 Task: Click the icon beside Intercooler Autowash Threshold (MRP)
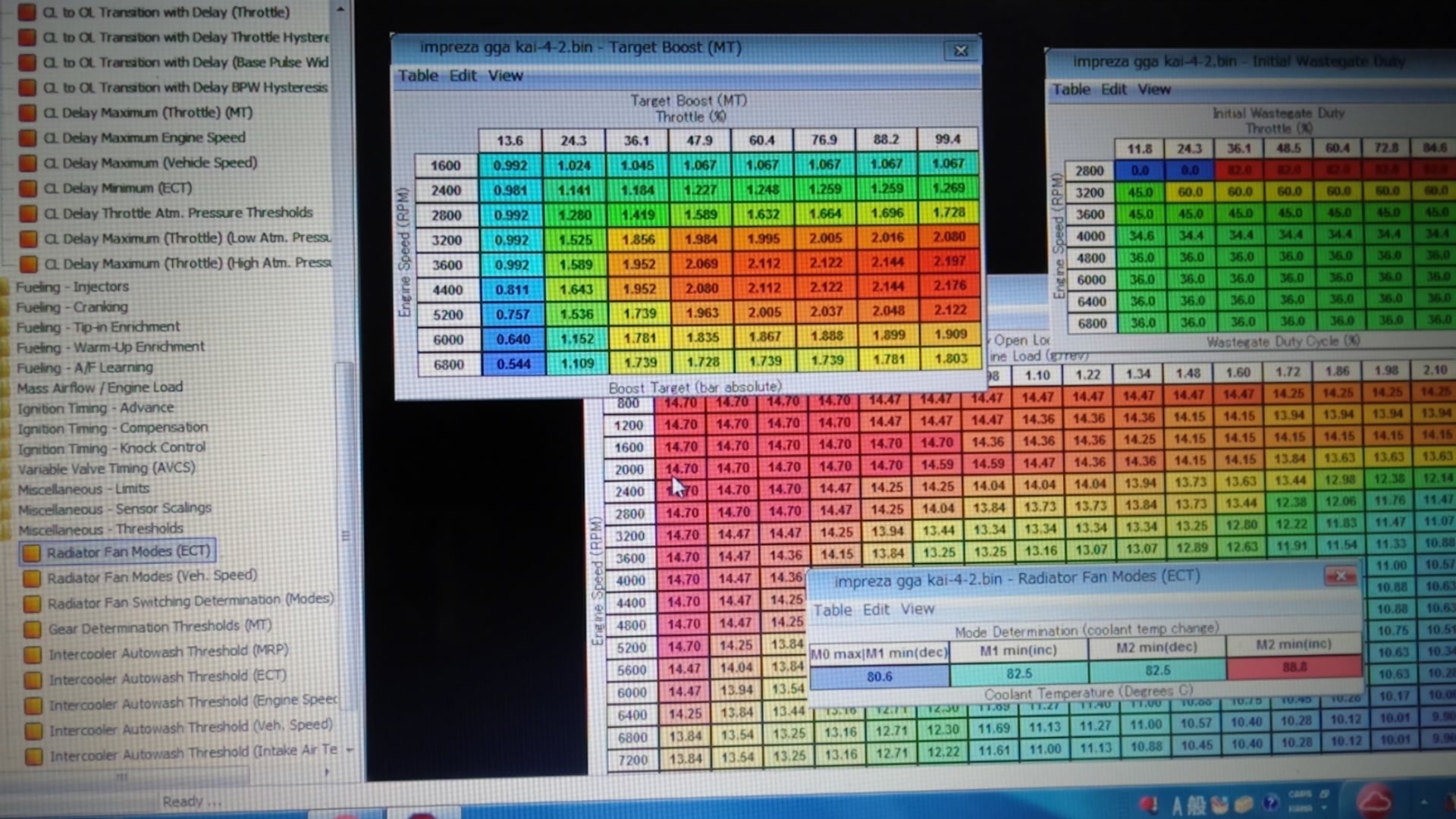33,654
